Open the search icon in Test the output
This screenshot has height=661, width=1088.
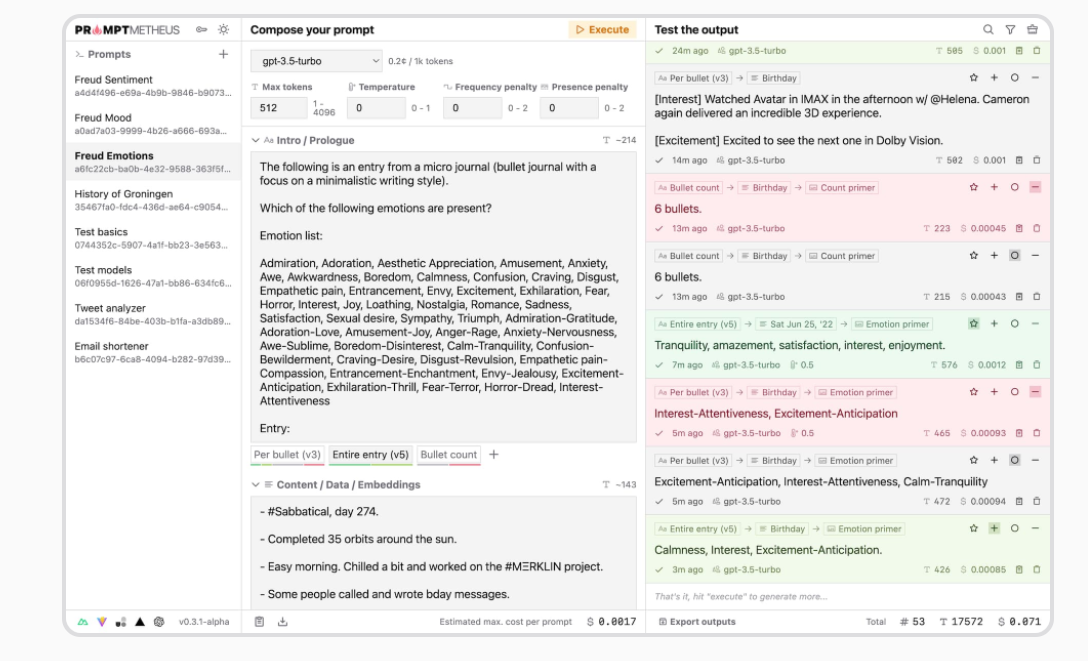point(988,30)
